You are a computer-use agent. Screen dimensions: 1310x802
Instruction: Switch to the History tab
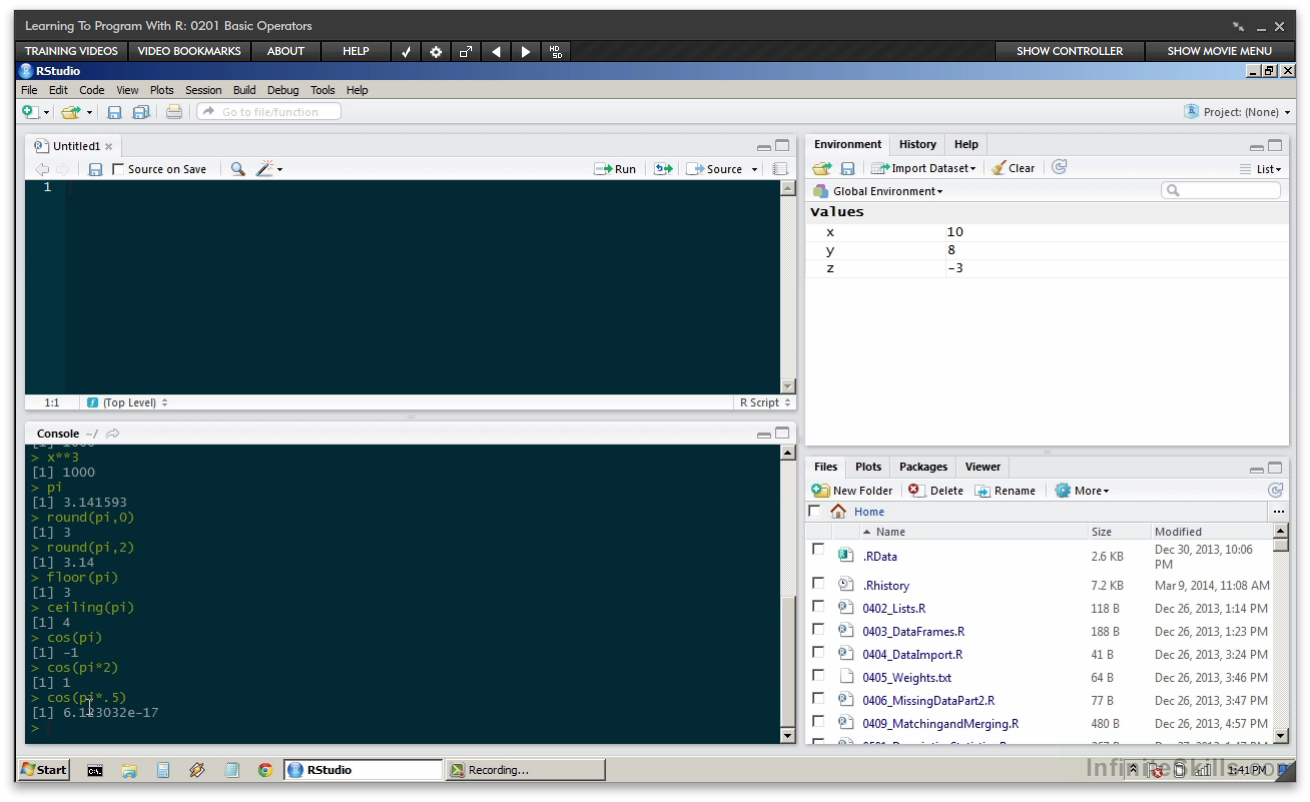(917, 144)
